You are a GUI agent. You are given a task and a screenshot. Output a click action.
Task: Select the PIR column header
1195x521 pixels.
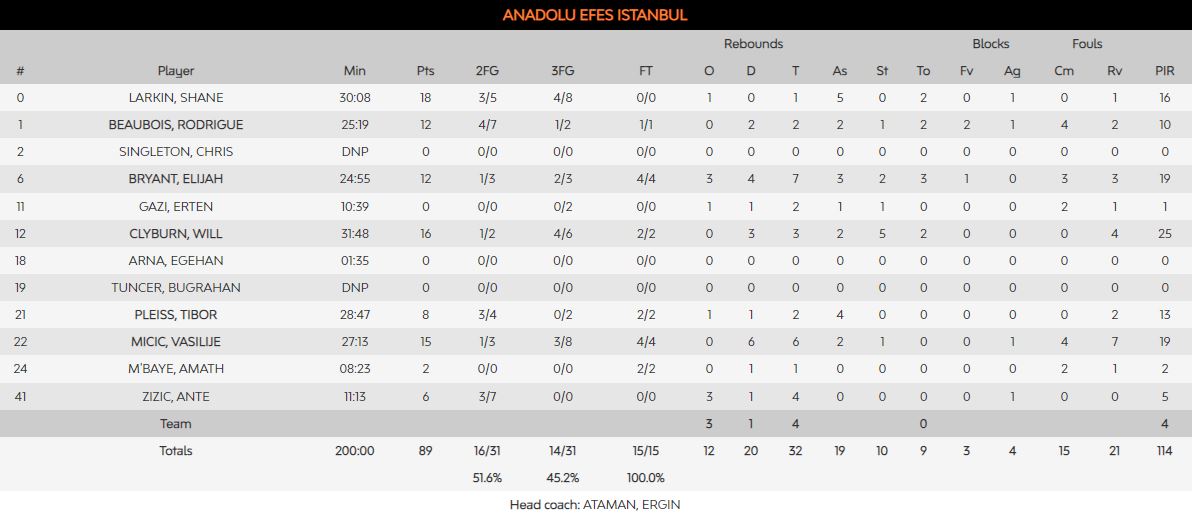point(1165,71)
